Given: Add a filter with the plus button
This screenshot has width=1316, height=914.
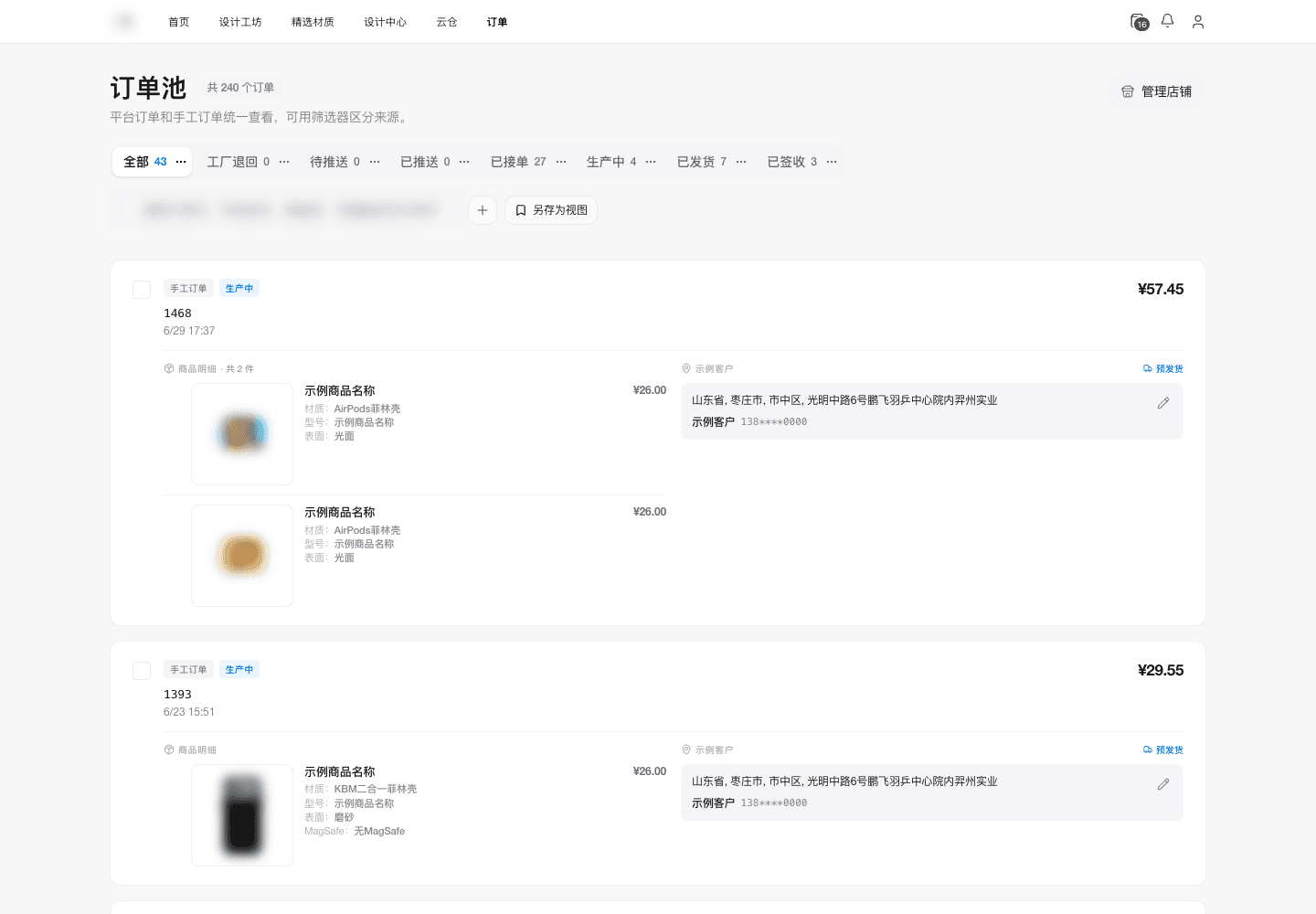Looking at the screenshot, I should tap(483, 210).
